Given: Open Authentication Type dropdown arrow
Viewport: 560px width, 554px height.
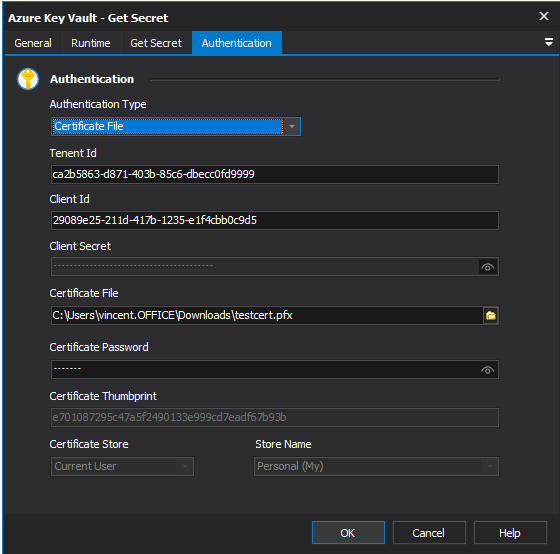Looking at the screenshot, I should (292, 126).
